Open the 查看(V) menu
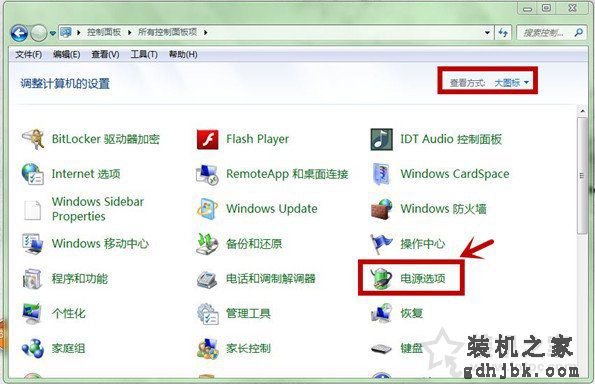This screenshot has height=384, width=595. [x=105, y=54]
